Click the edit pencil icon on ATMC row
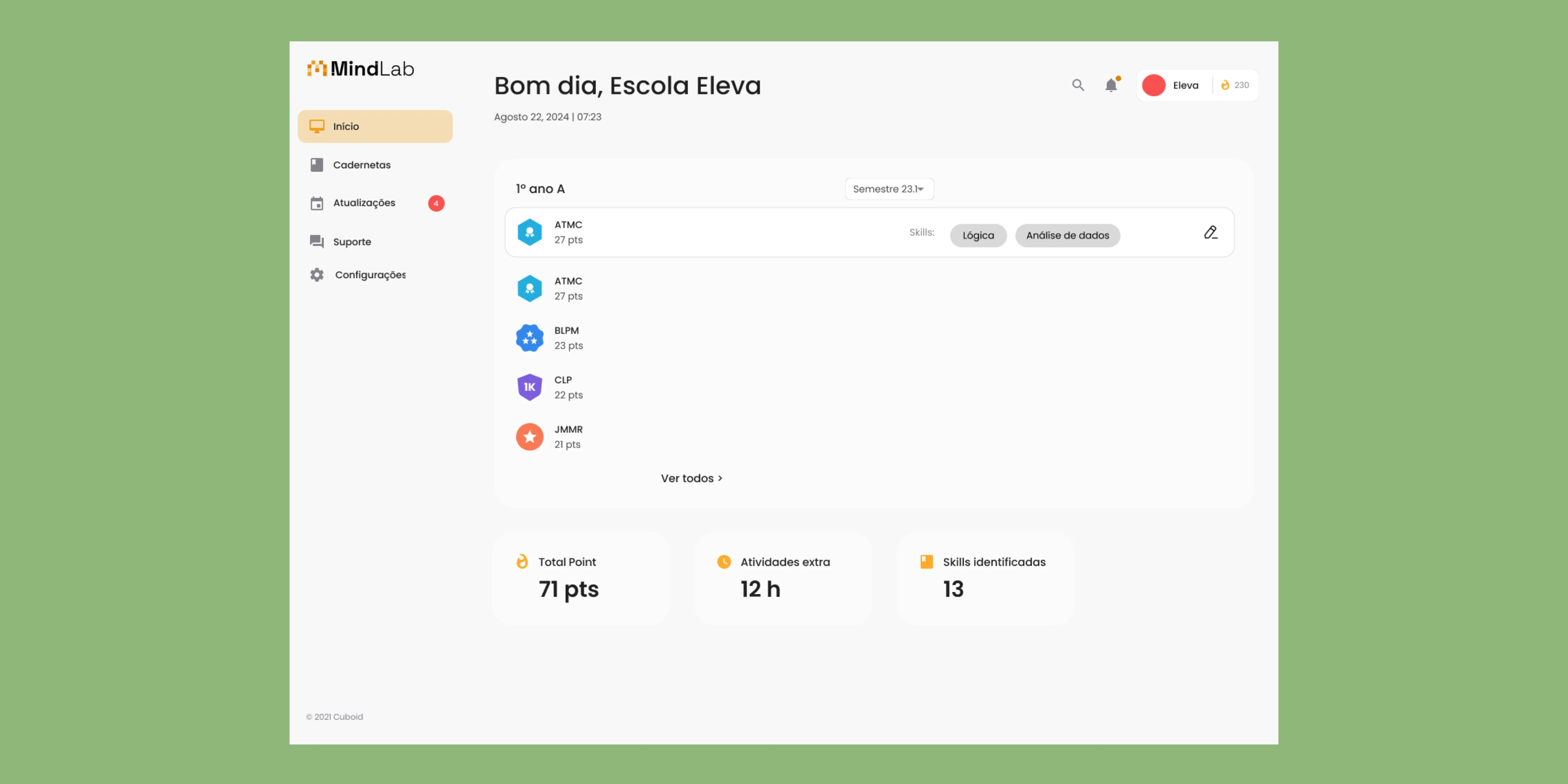 tap(1211, 233)
